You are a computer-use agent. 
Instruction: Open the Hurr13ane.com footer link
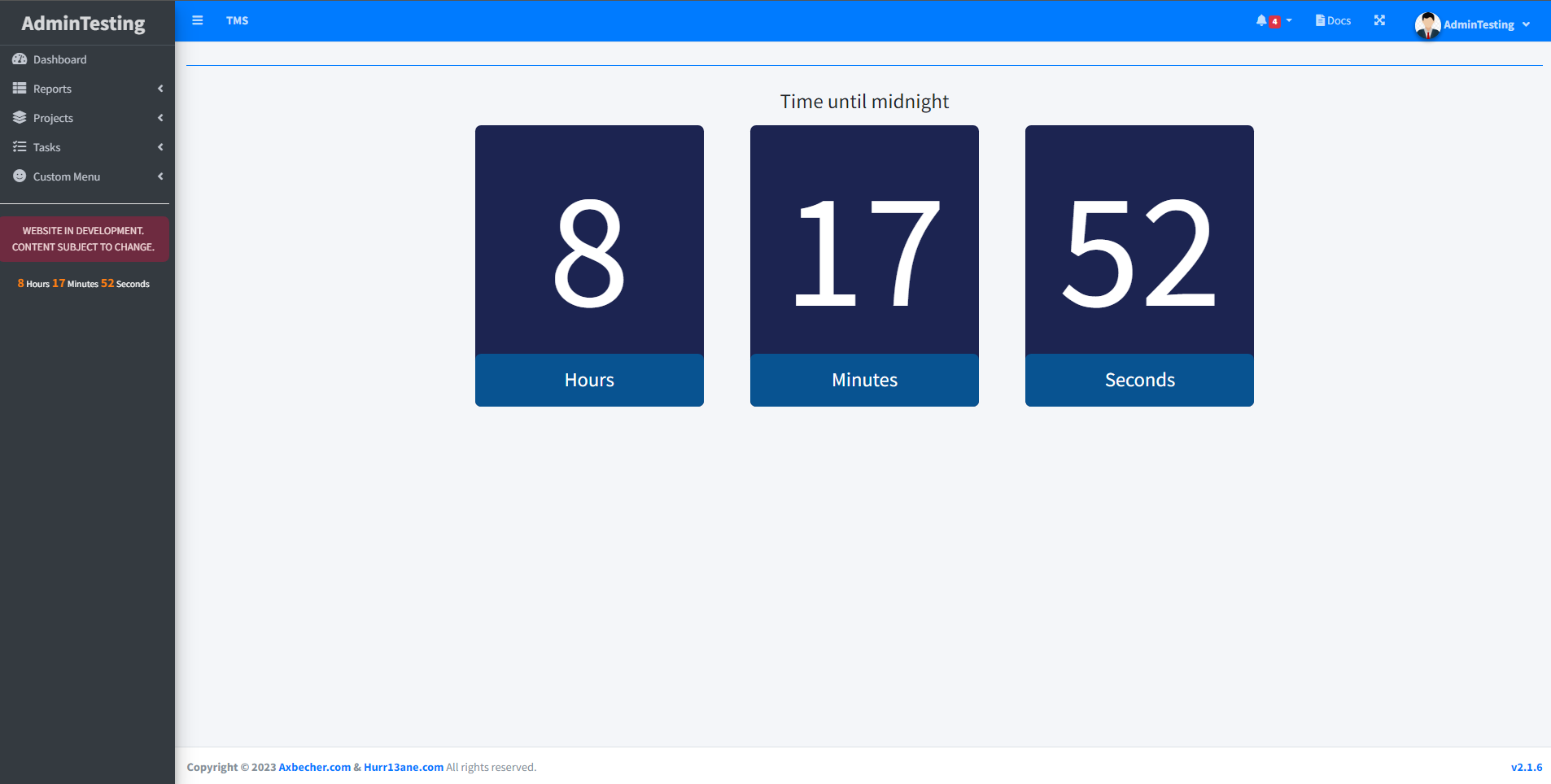coord(404,767)
